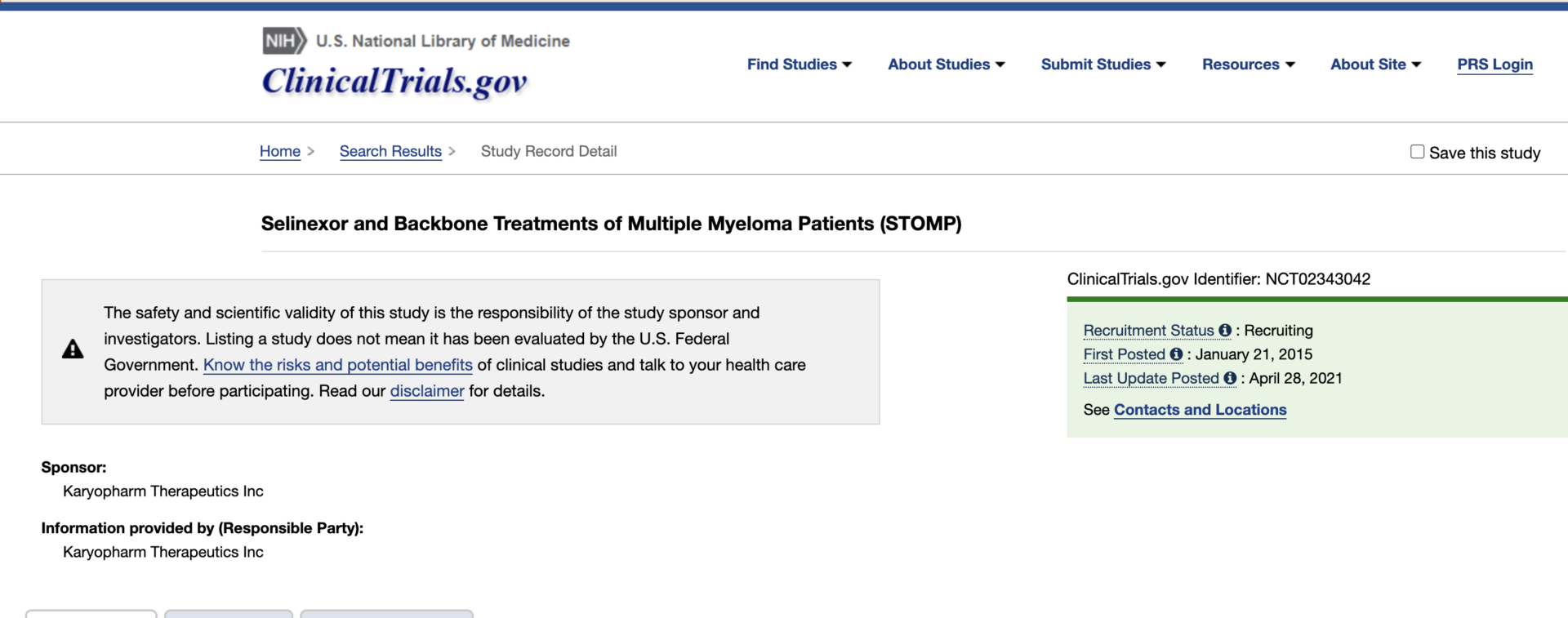Click the info icon beside First Posted

1176,354
